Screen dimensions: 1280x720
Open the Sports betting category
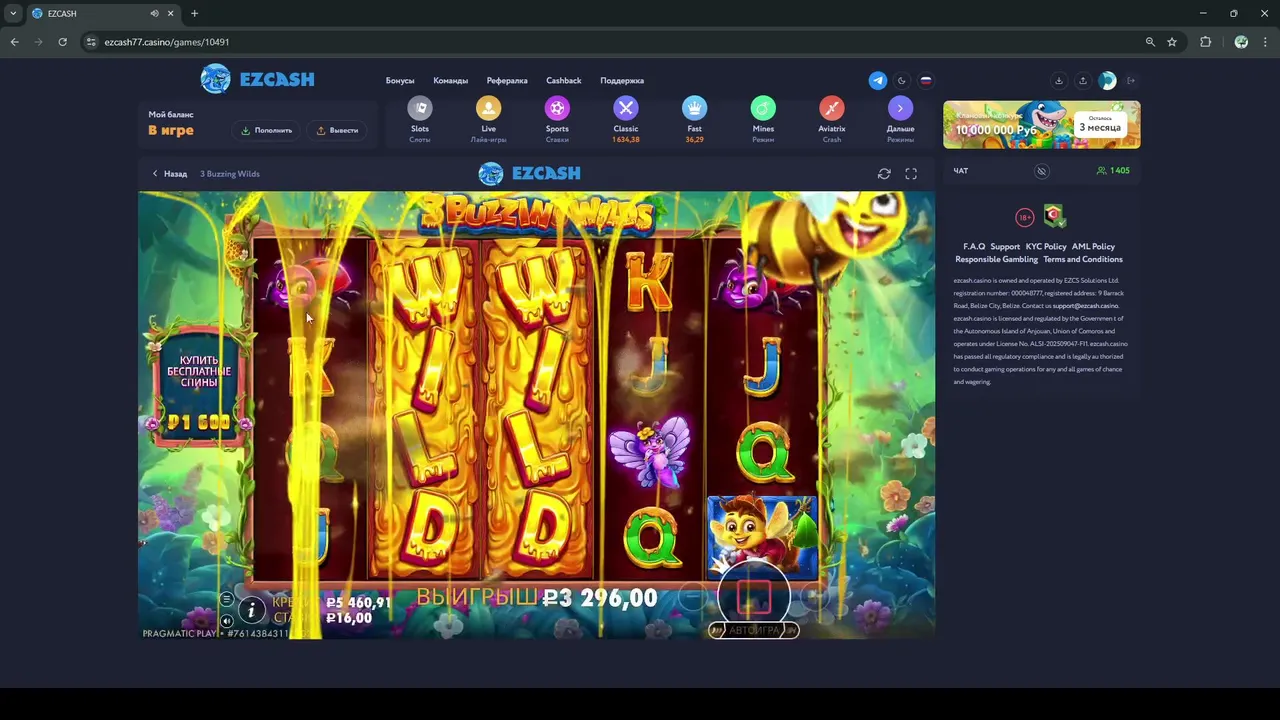coord(557,119)
